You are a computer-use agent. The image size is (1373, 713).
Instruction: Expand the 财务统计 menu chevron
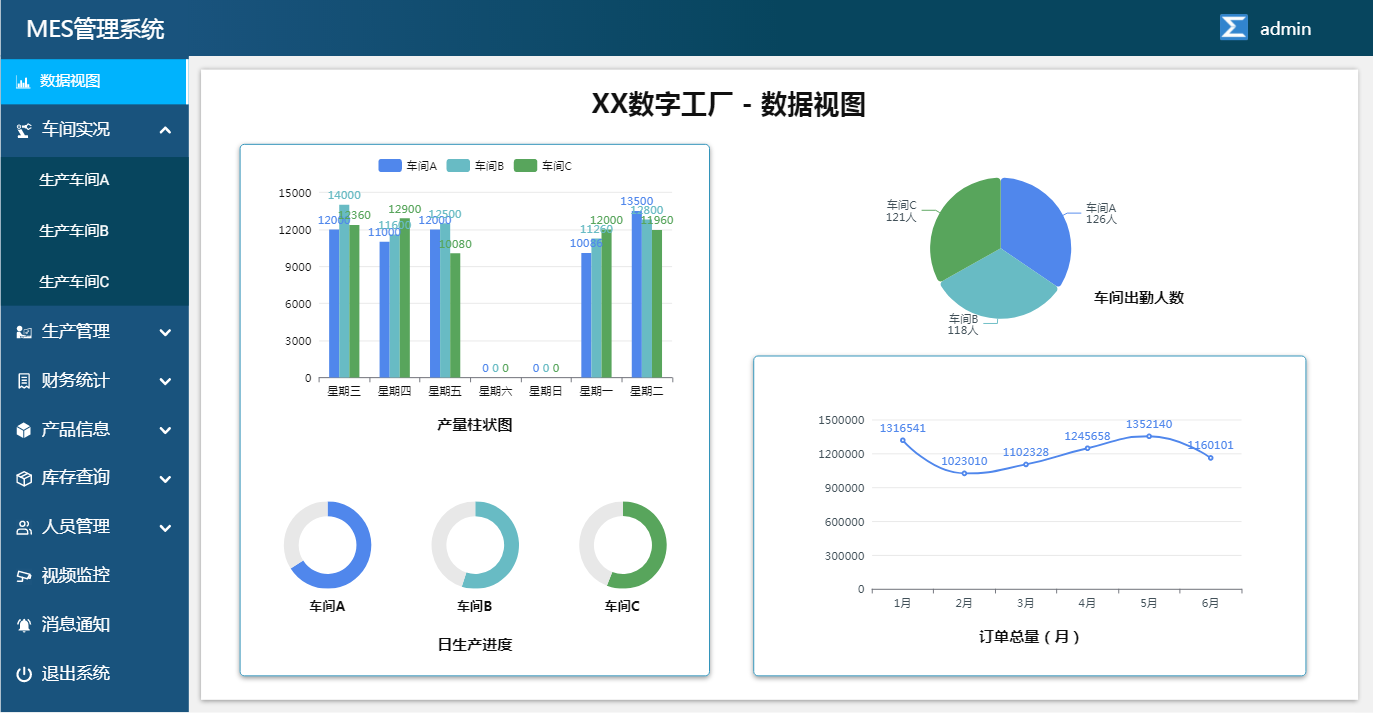pos(165,381)
